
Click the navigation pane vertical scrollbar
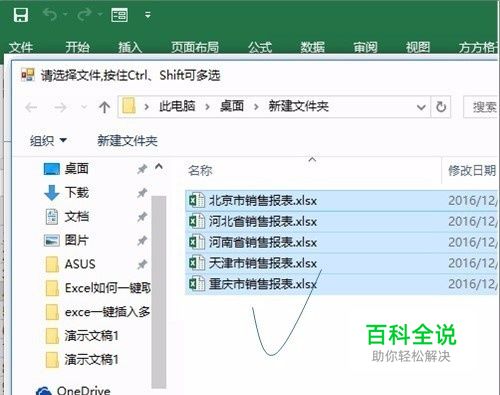pos(159,292)
